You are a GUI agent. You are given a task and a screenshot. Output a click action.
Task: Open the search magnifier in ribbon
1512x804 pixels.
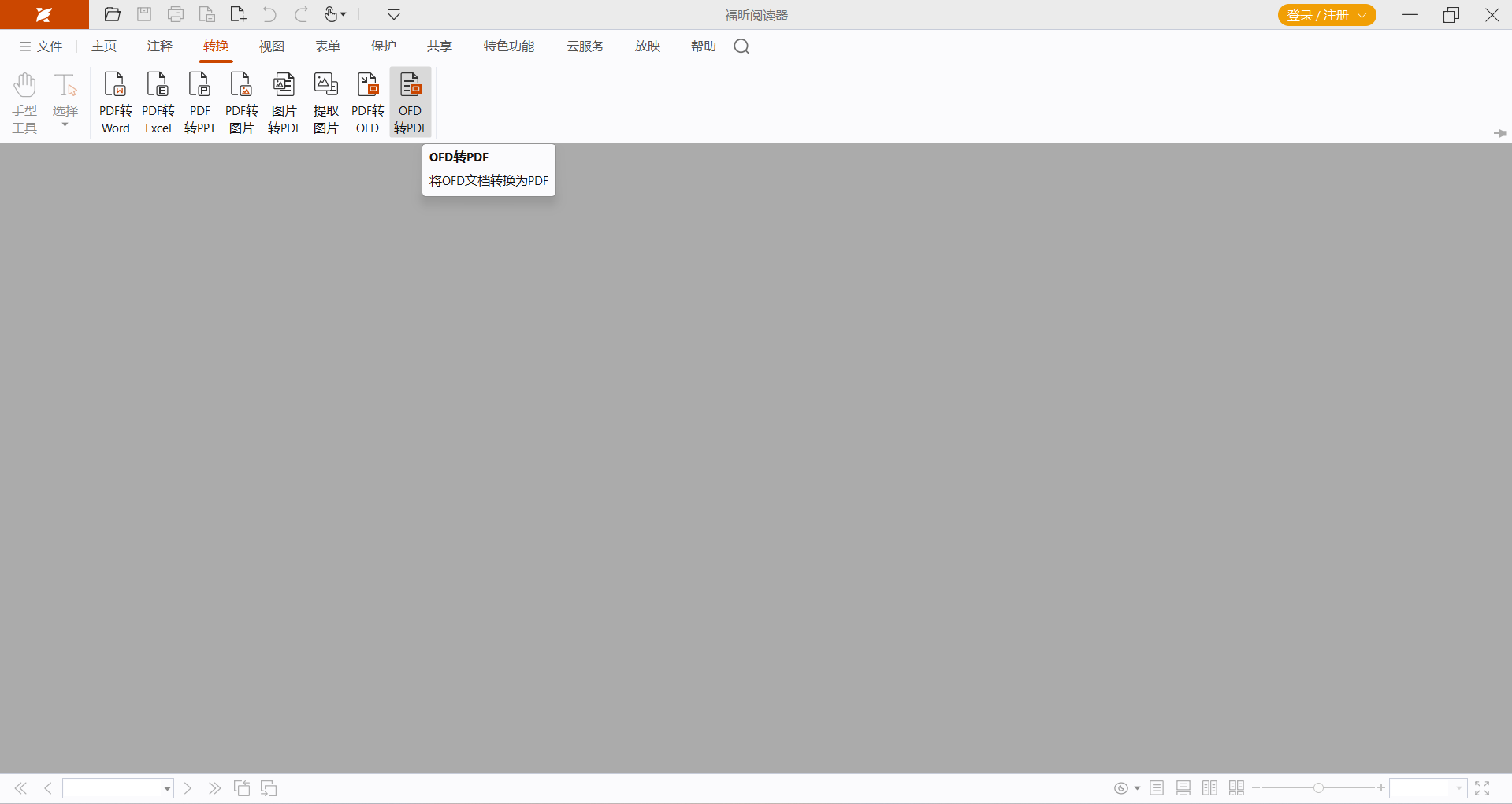point(741,46)
